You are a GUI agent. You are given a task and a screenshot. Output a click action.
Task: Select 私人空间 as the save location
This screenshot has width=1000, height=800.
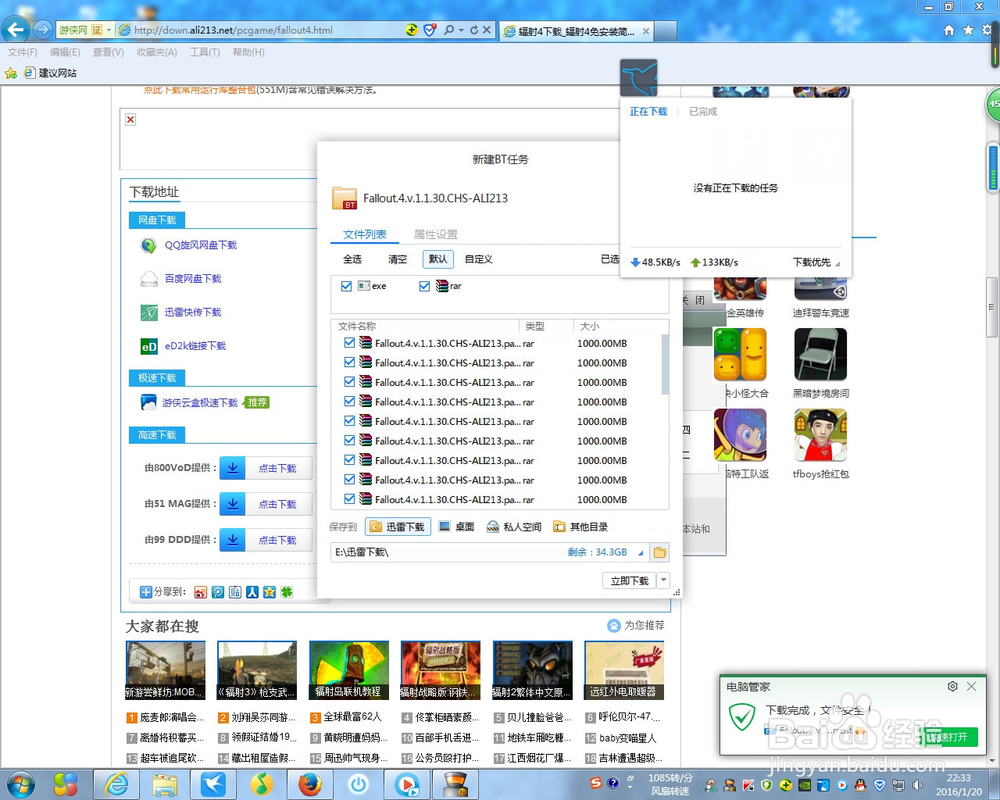514,526
